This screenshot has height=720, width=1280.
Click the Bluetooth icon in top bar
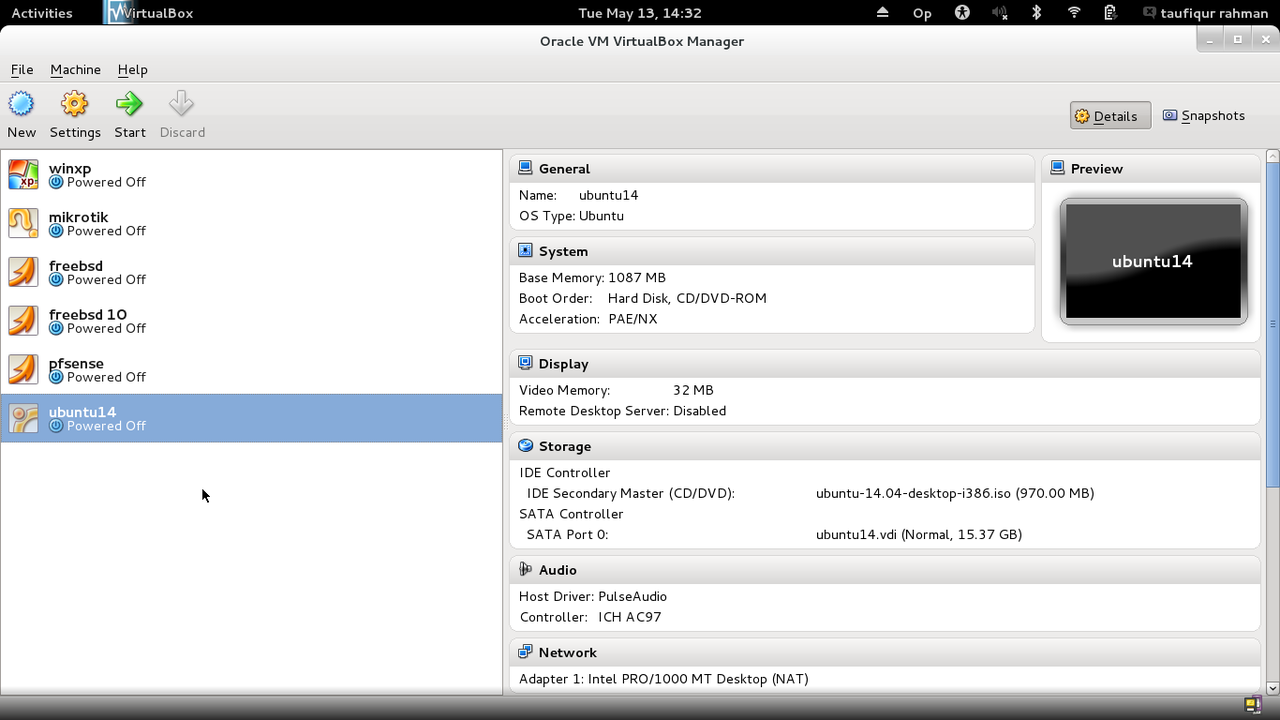1037,13
